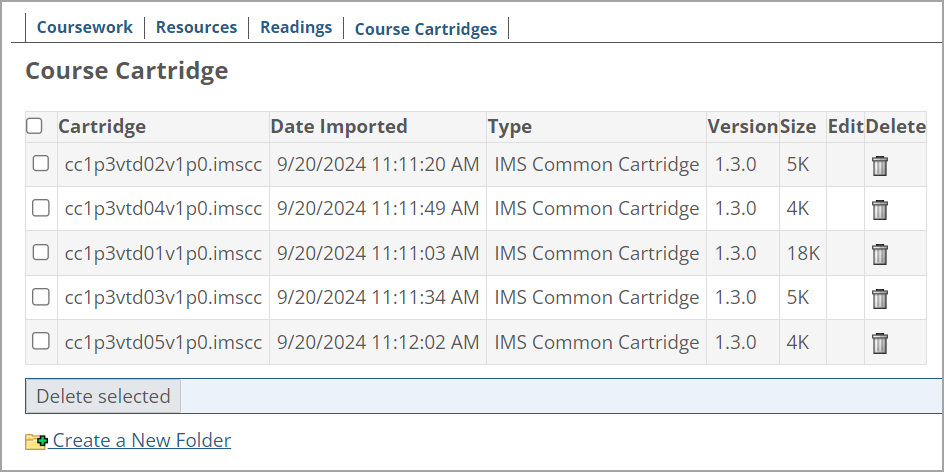Click trash icon for cc1p3vtd02v1p0.imscc

coord(880,166)
